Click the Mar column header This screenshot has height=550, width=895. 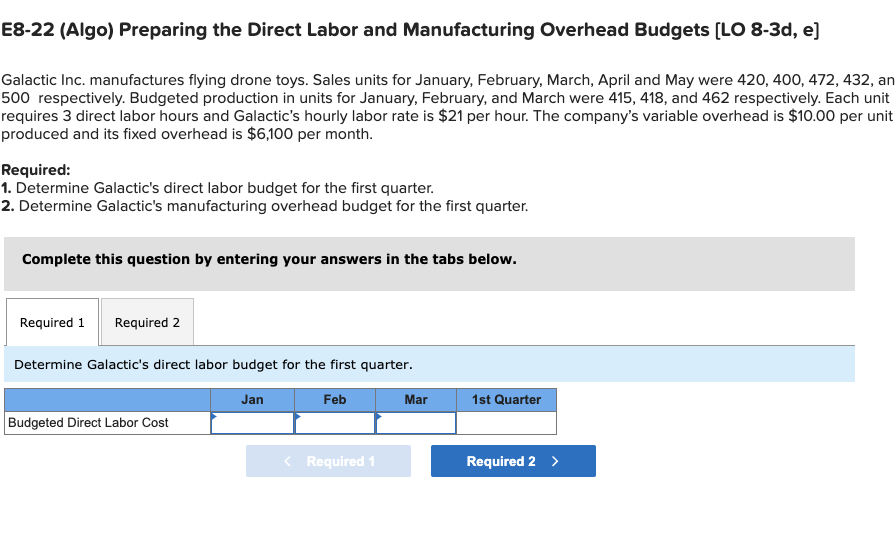(416, 399)
